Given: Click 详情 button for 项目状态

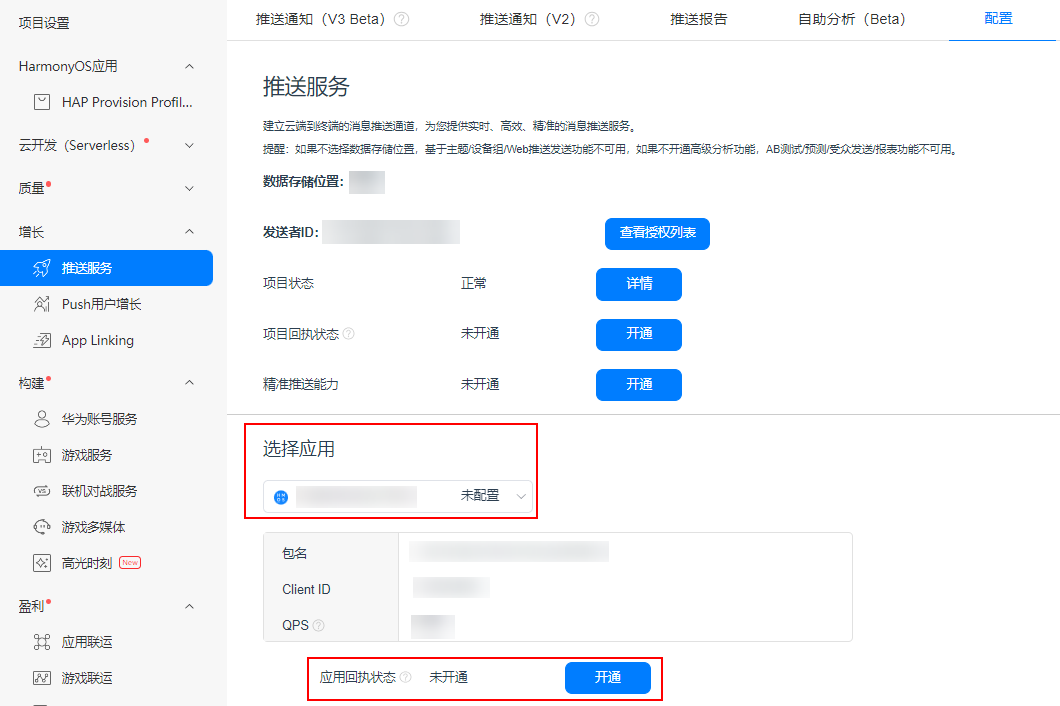Looking at the screenshot, I should coord(639,284).
